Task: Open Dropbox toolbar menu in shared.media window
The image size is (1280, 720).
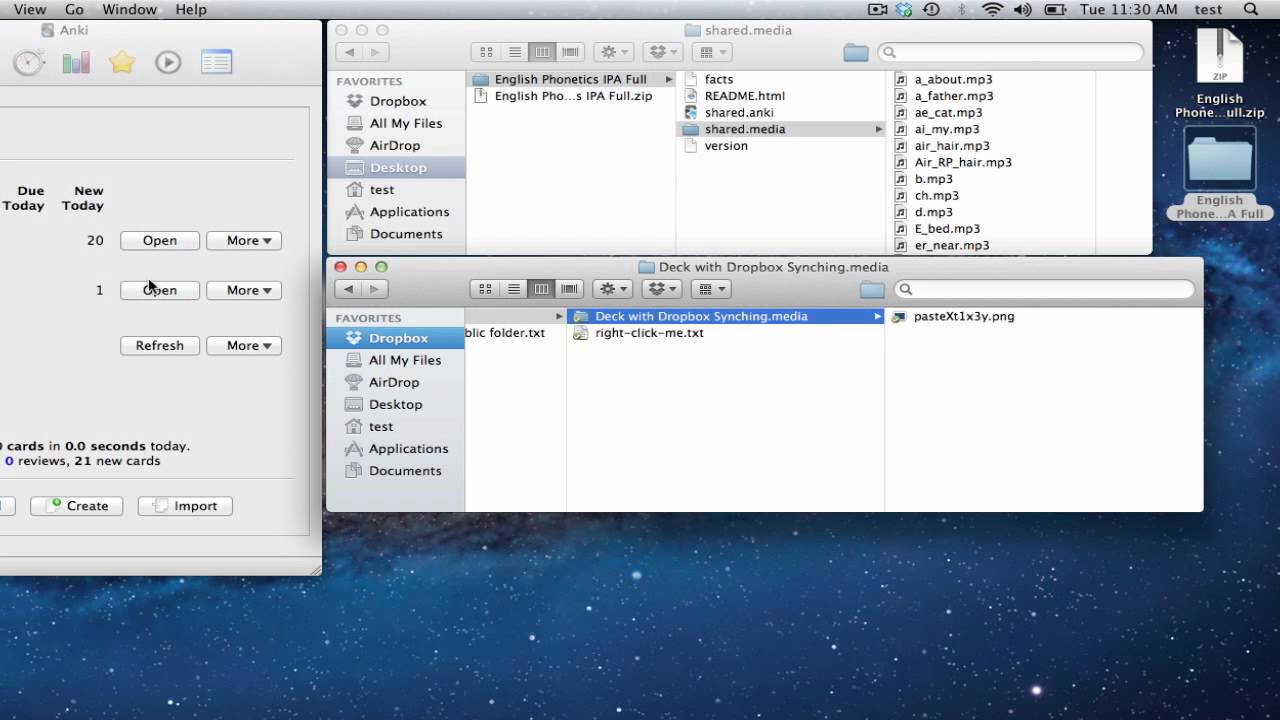Action: pyautogui.click(x=662, y=52)
